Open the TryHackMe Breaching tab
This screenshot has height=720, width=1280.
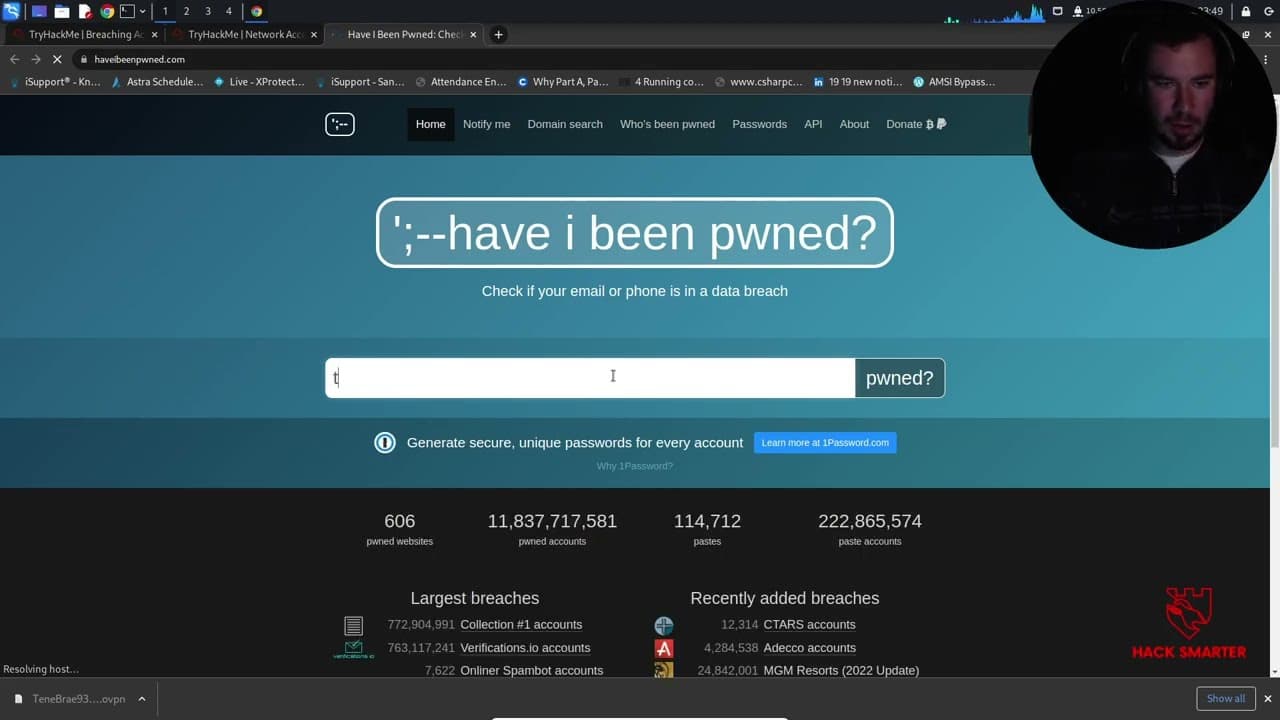(86, 34)
